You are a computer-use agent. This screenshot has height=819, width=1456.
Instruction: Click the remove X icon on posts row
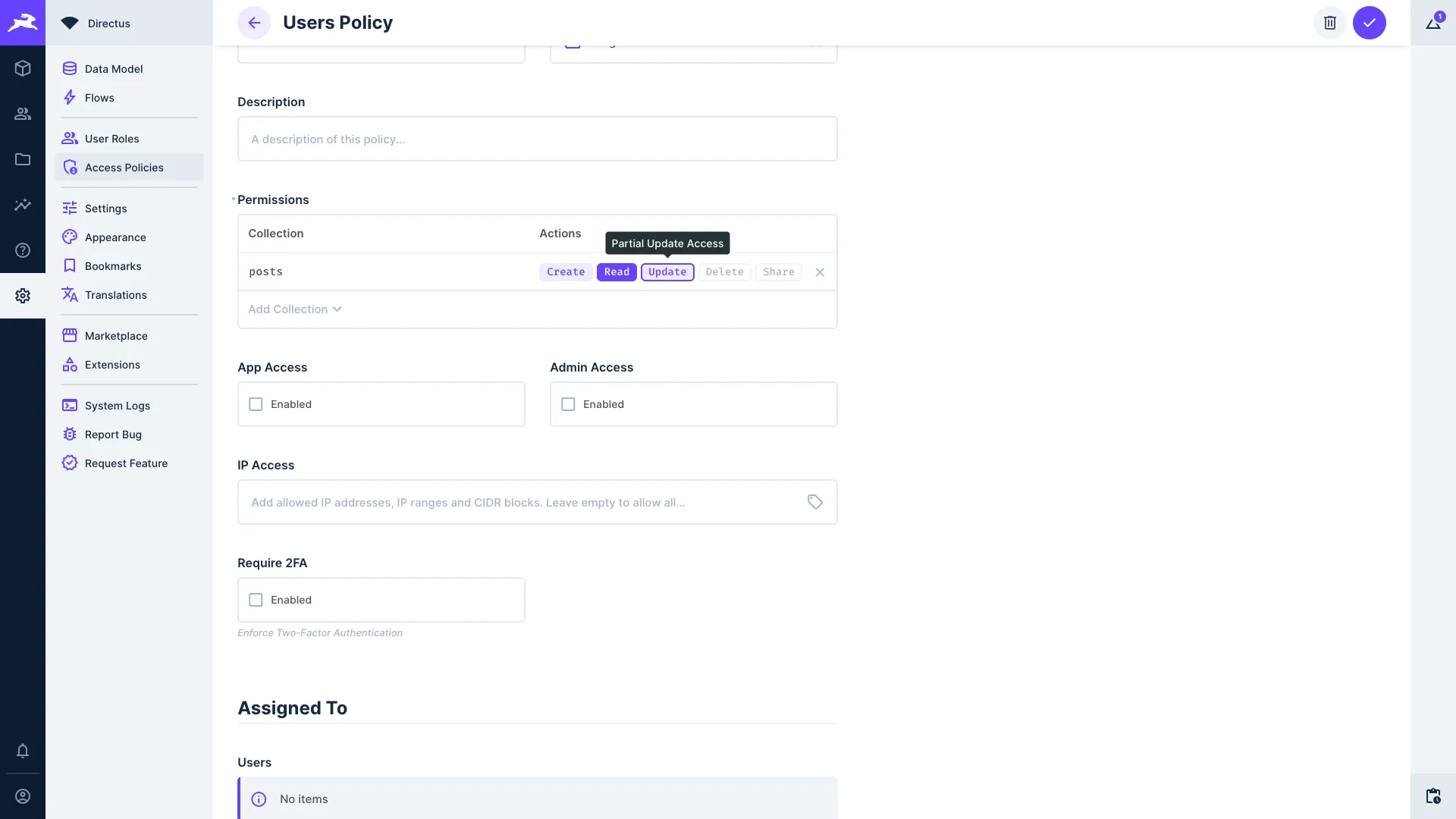(820, 271)
